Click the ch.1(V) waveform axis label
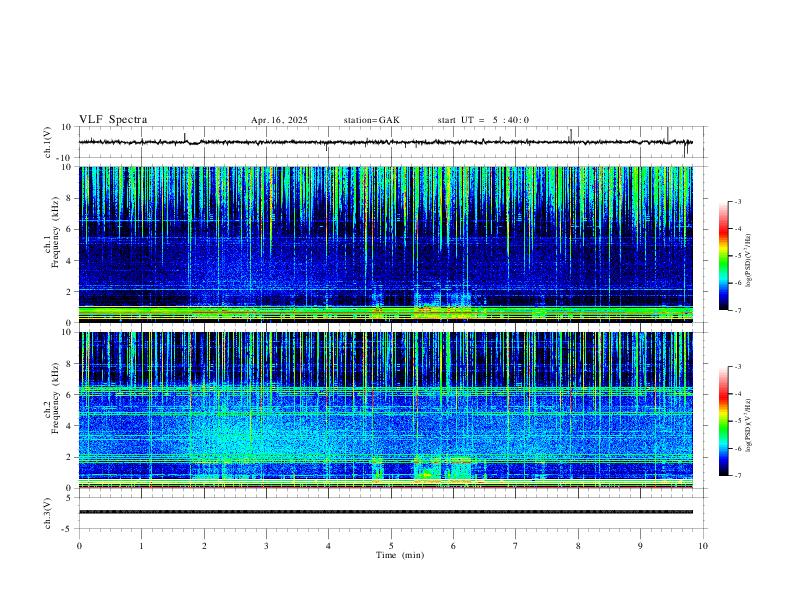 (48, 142)
